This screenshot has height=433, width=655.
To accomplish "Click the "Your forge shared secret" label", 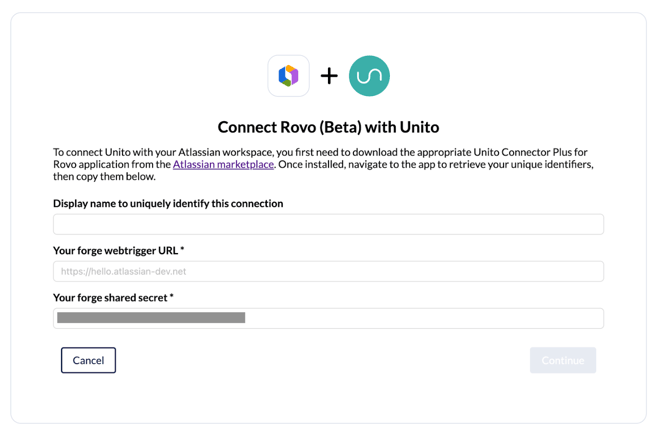I will pos(110,297).
